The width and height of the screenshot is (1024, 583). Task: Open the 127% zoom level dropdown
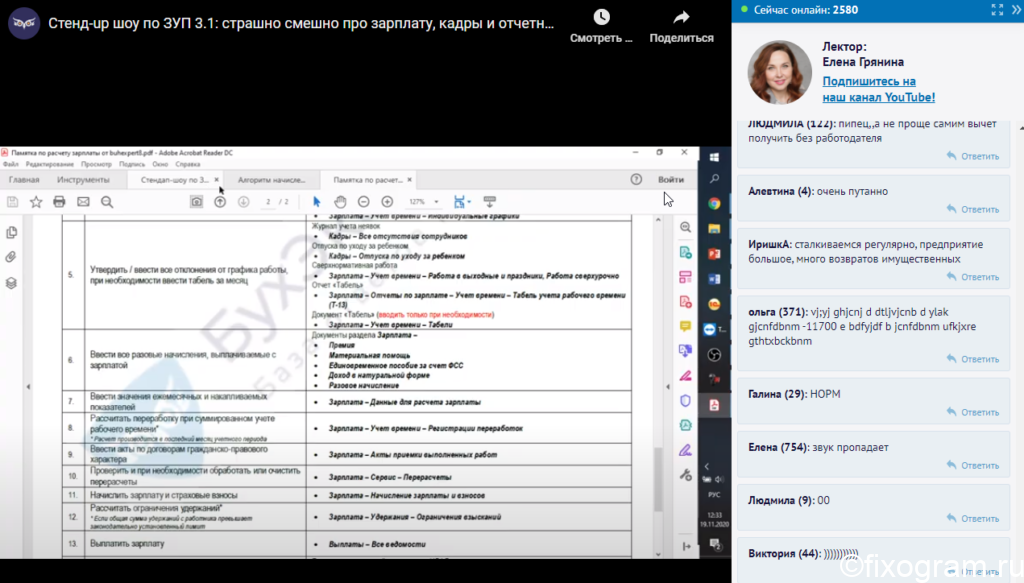423,202
